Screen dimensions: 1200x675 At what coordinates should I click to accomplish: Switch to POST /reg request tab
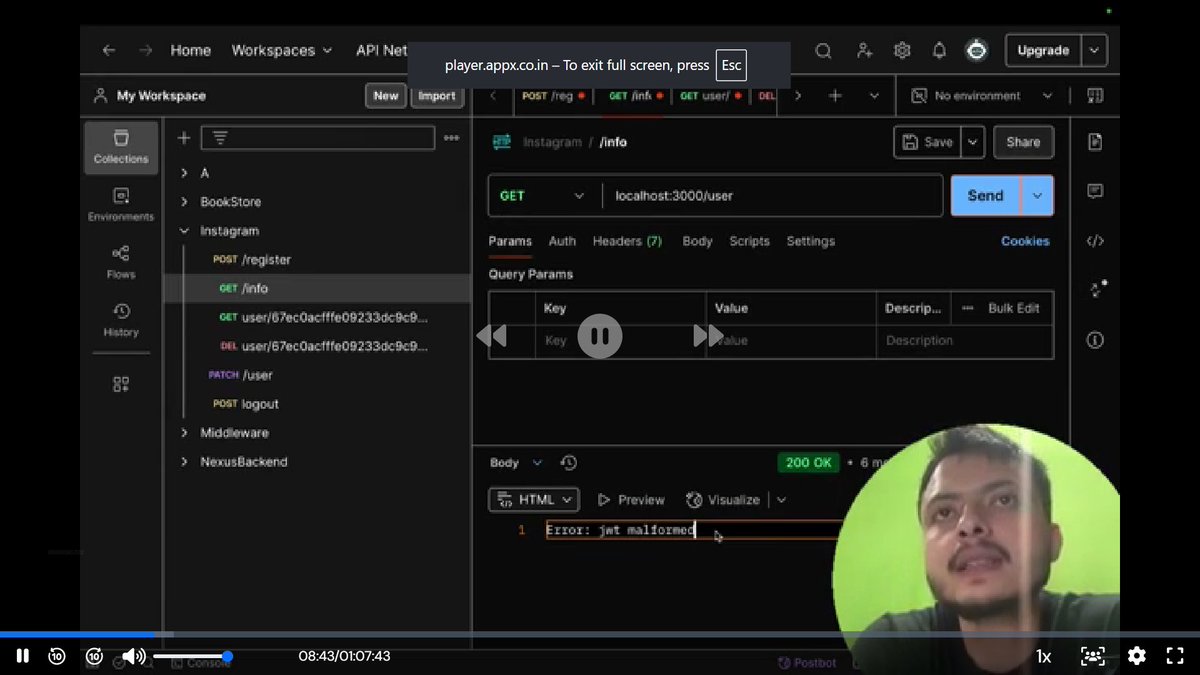click(553, 96)
